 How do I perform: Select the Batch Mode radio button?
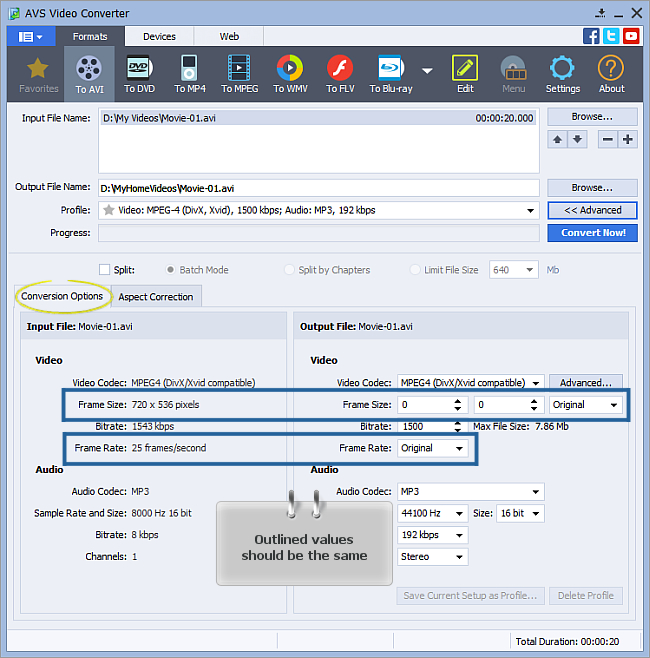click(170, 269)
